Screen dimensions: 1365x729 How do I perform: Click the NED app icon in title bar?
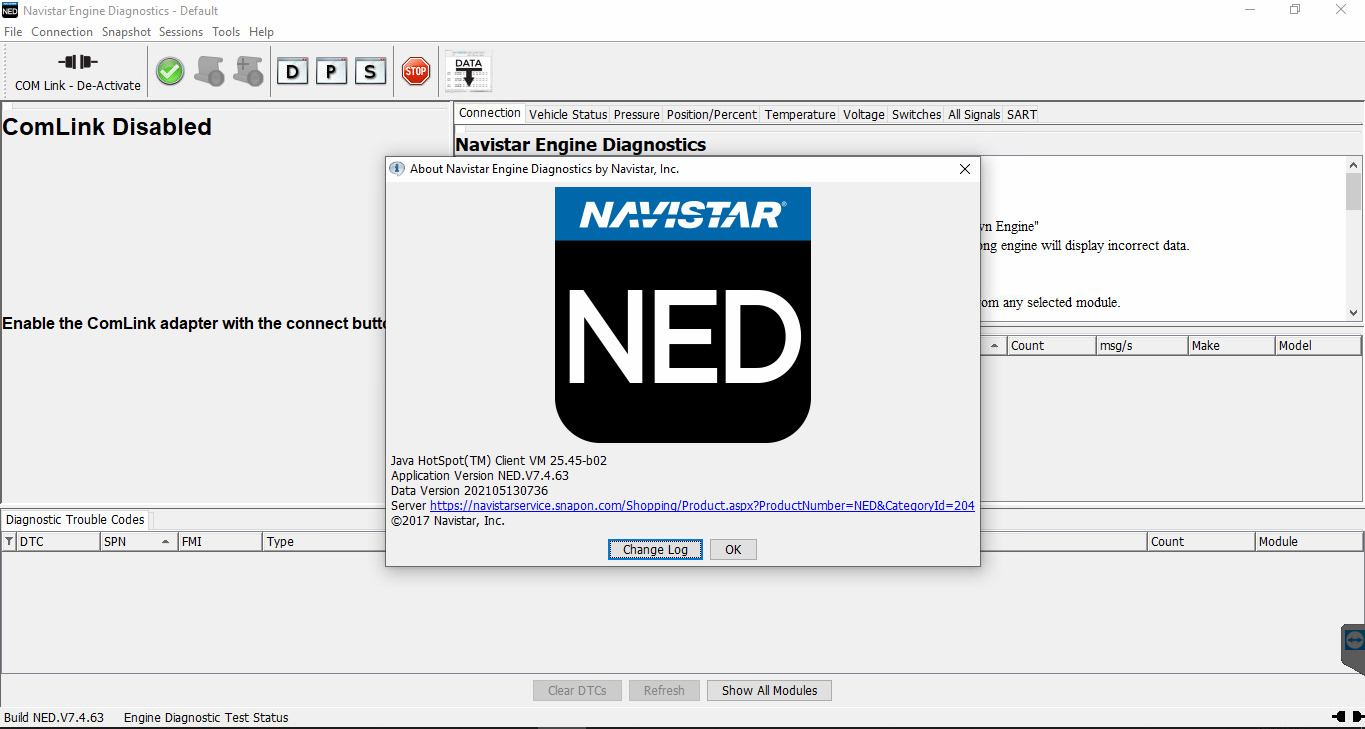click(x=10, y=10)
